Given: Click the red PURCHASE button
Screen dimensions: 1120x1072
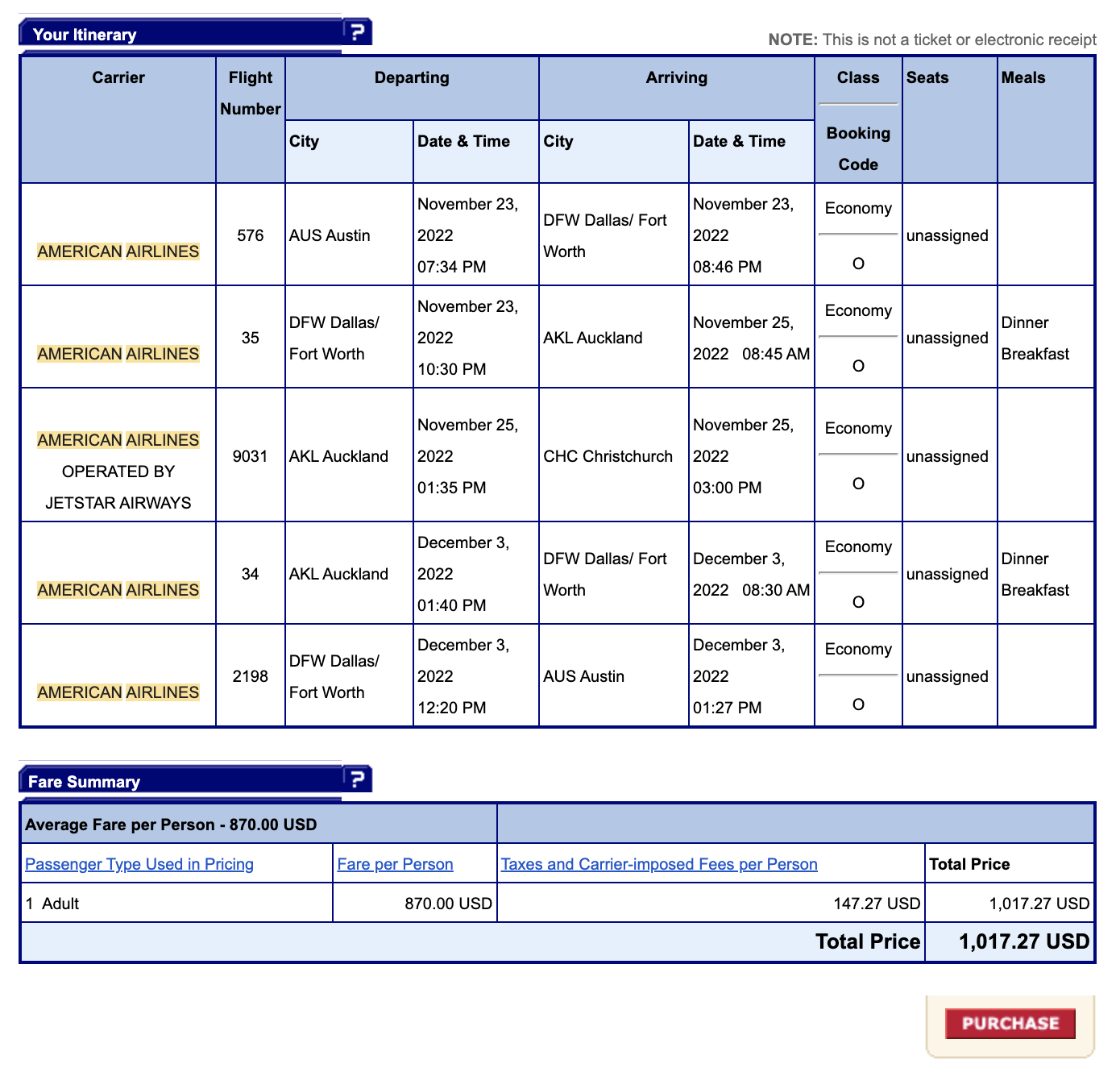Looking at the screenshot, I should (1010, 1024).
